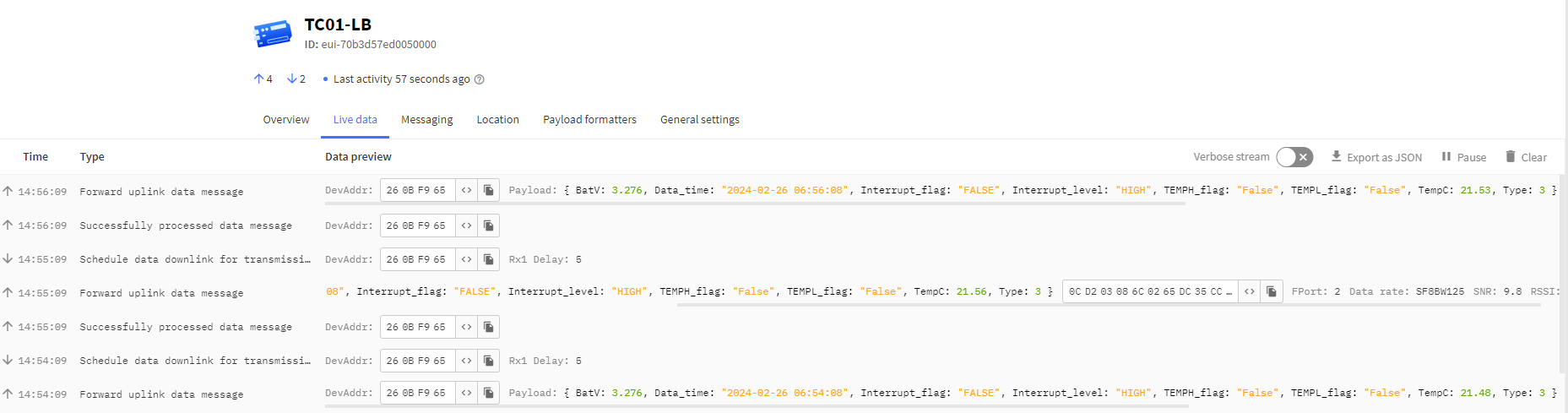The image size is (1568, 413).
Task: Select DevAddr value in 14:54:09 Forward uplink row
Action: pos(417,393)
